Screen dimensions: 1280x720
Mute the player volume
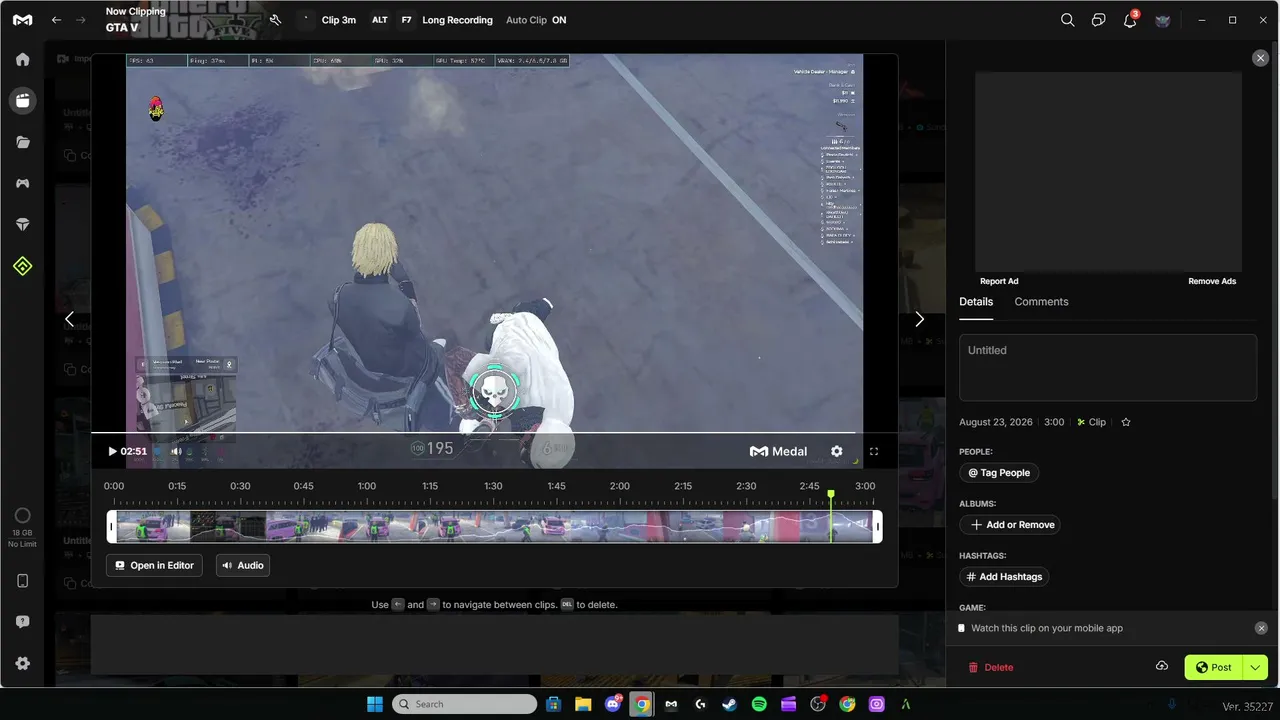pos(176,451)
